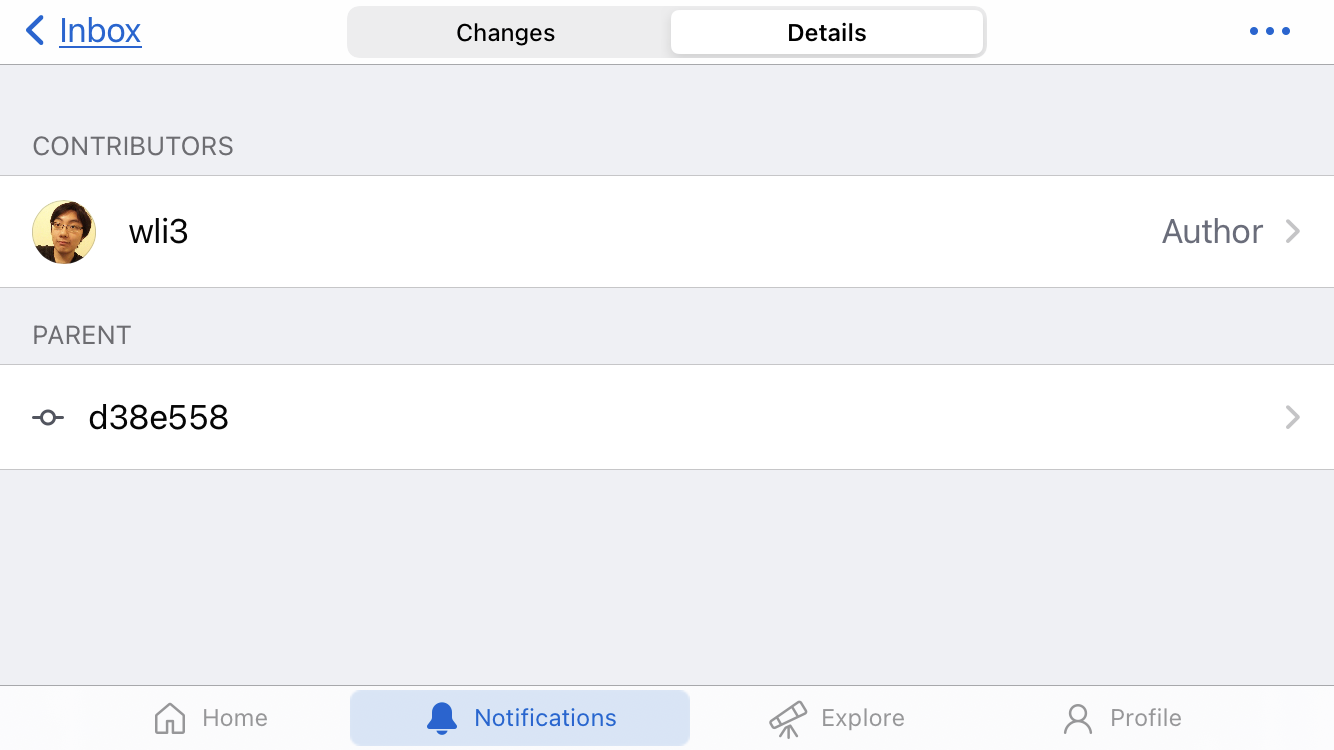Expand the parent commit chevron
The image size is (1334, 750).
pyautogui.click(x=1293, y=417)
